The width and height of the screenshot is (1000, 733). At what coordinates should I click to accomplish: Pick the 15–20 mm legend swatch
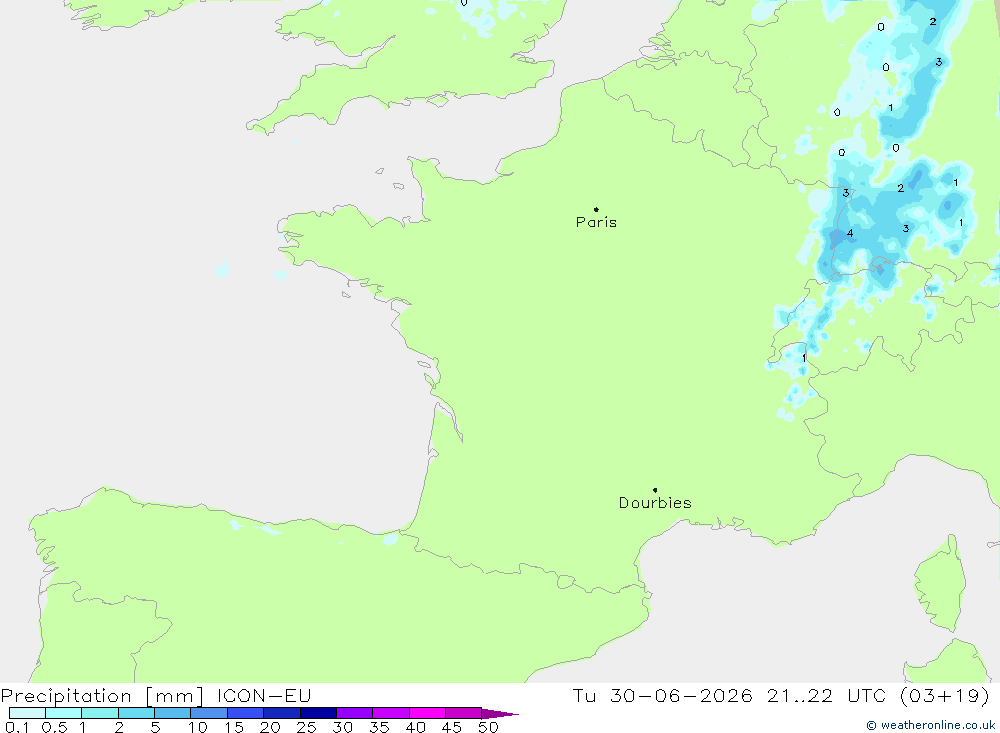pyautogui.click(x=245, y=713)
